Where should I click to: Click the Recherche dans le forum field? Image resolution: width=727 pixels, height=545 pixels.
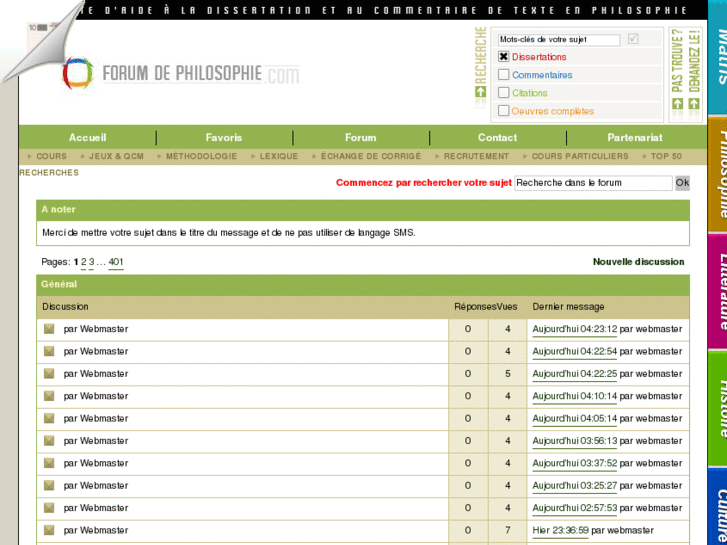(593, 183)
